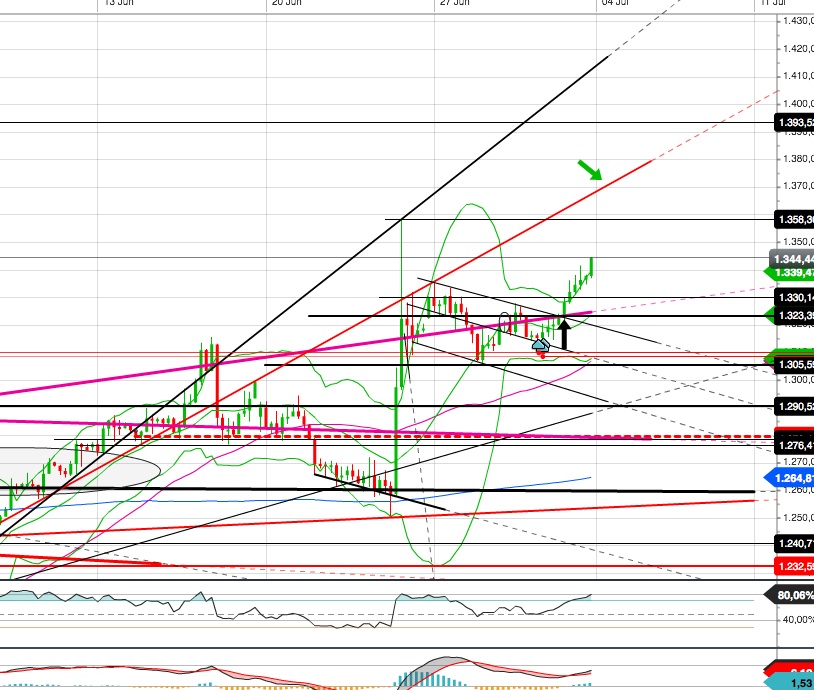The image size is (814, 690).
Task: Click the teal 1,53 MACD value tag
Action: pyautogui.click(x=790, y=683)
